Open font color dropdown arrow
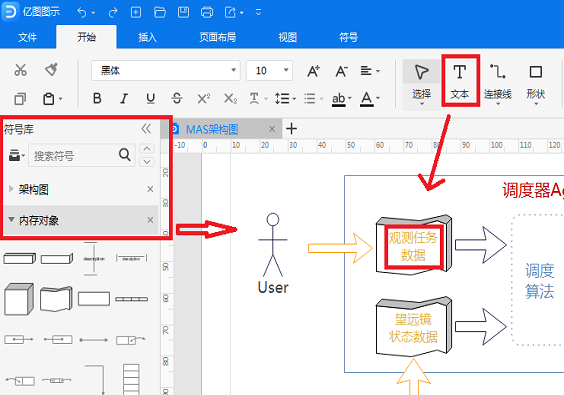 click(378, 98)
